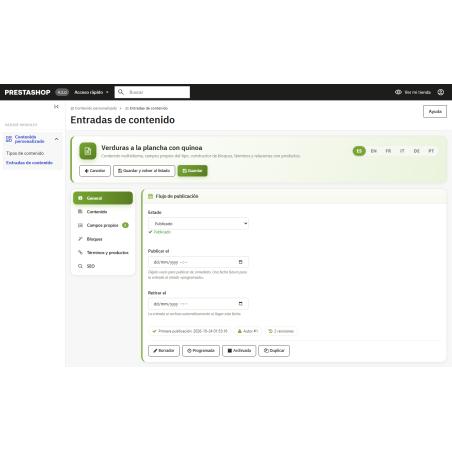Click the Duplicar button
452x452 pixels.
274,351
